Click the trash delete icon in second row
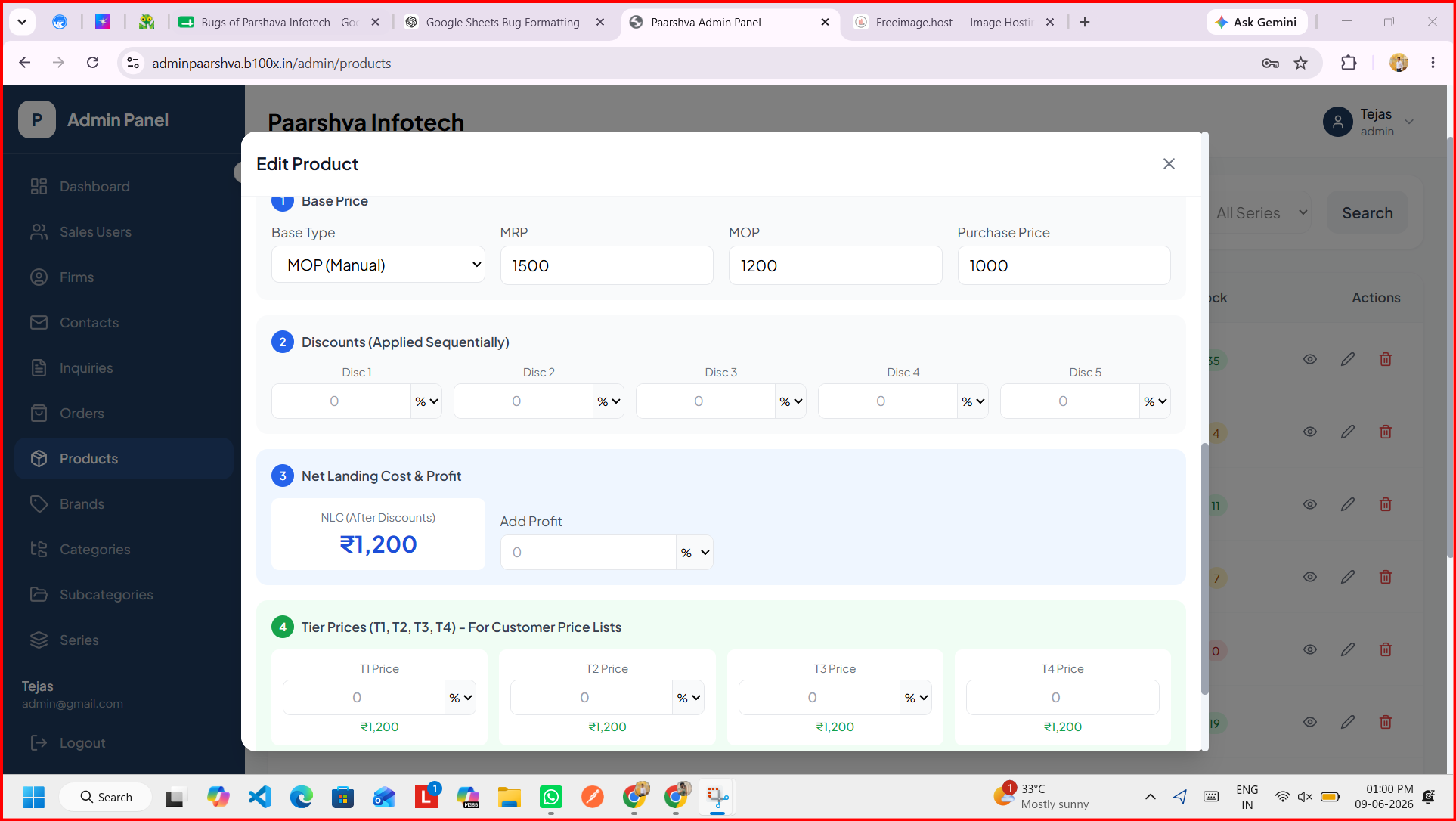This screenshot has width=1456, height=821. (1386, 432)
